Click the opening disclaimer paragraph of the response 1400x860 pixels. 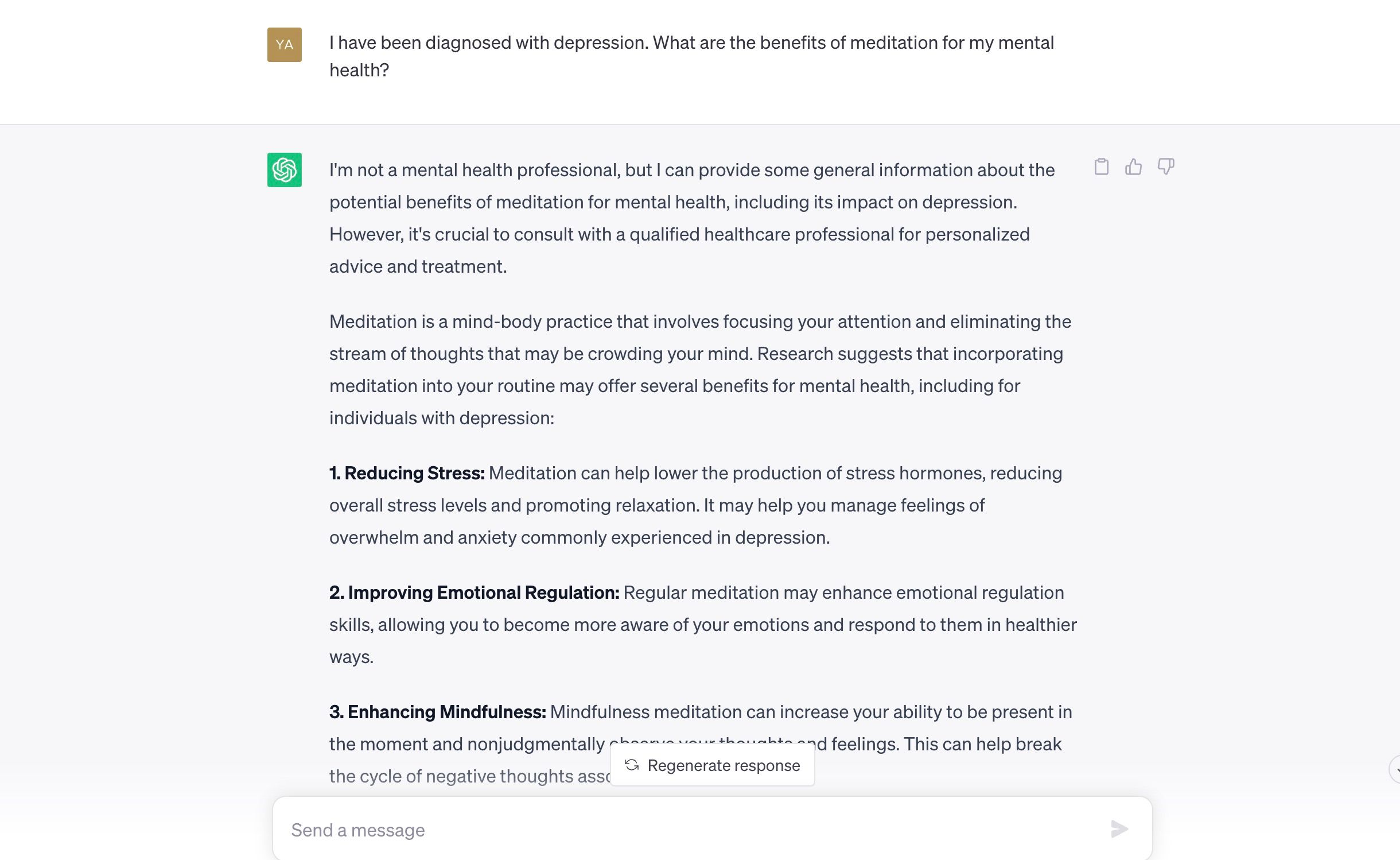pos(689,218)
